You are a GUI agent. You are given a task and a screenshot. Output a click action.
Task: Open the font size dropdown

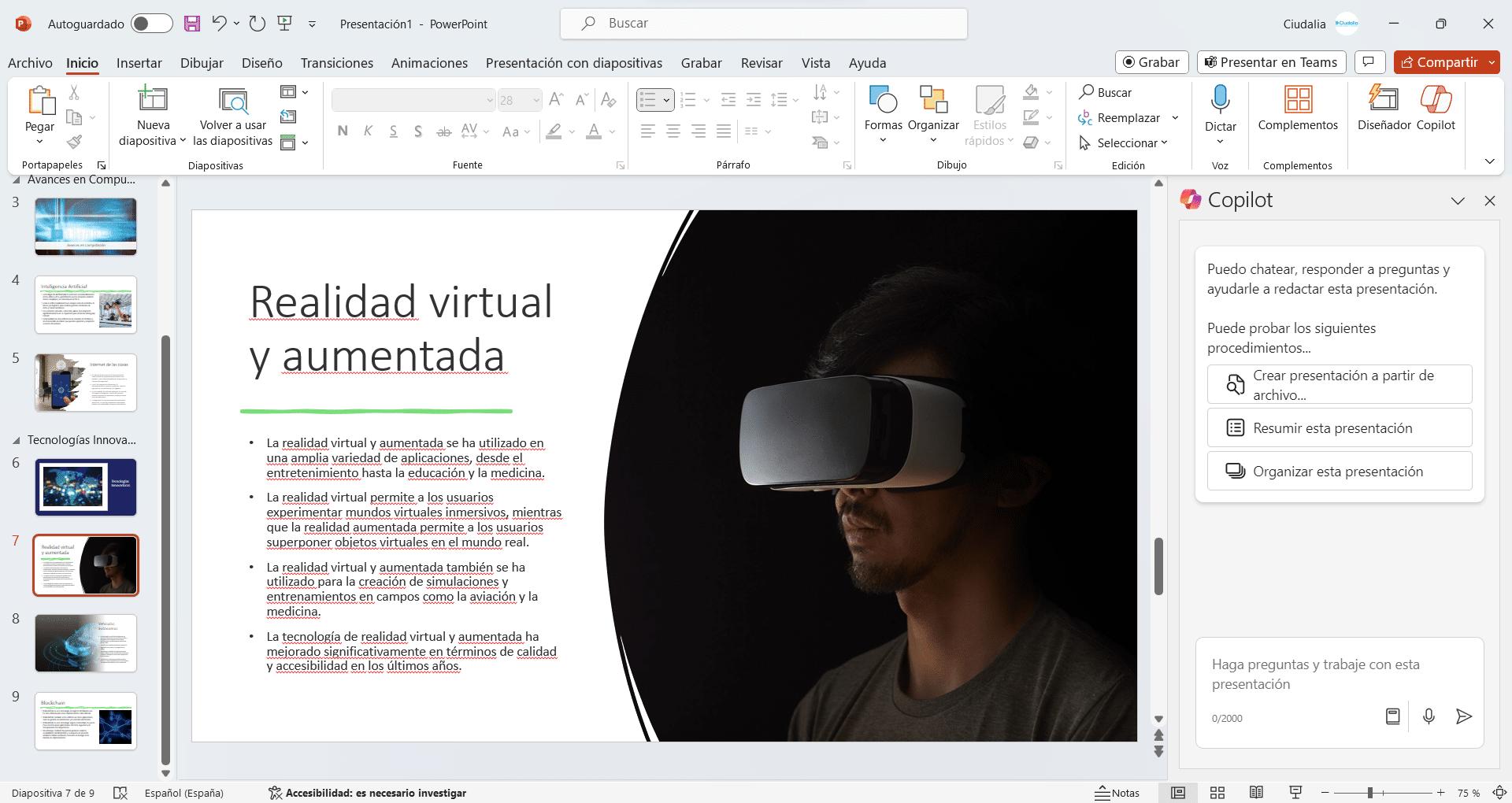pos(535,100)
